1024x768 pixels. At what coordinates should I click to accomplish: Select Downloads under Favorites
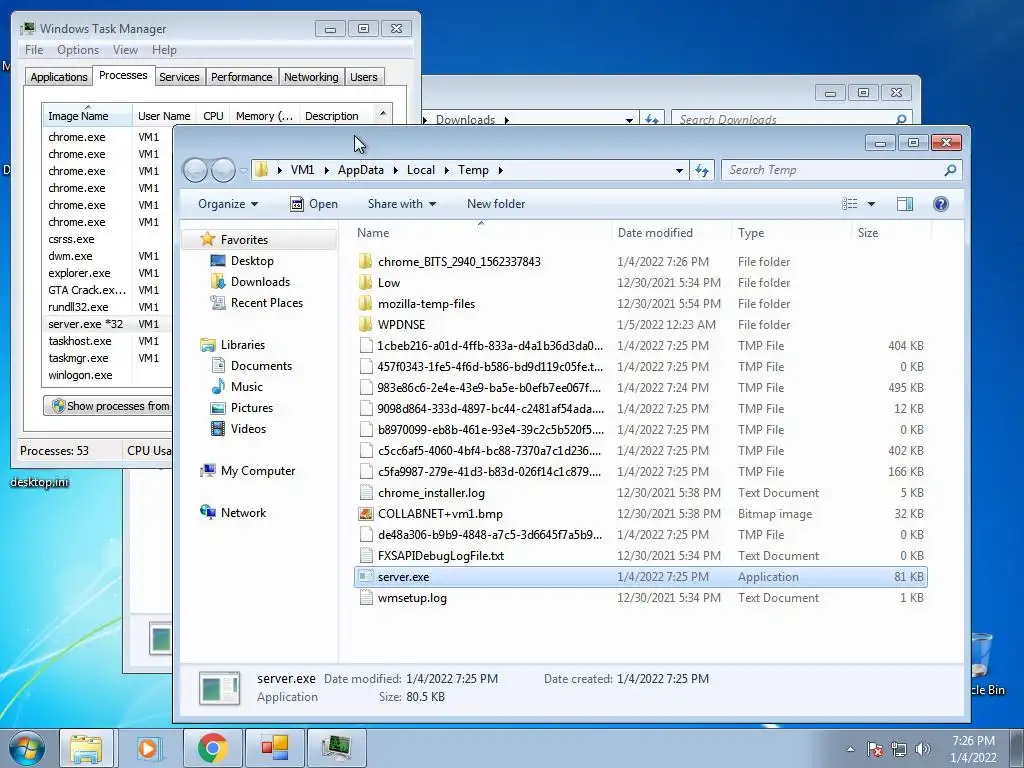pyautogui.click(x=260, y=281)
